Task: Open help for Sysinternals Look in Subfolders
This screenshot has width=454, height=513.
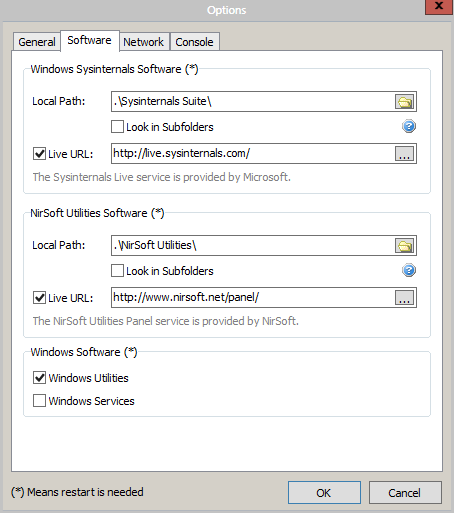Action: click(409, 126)
